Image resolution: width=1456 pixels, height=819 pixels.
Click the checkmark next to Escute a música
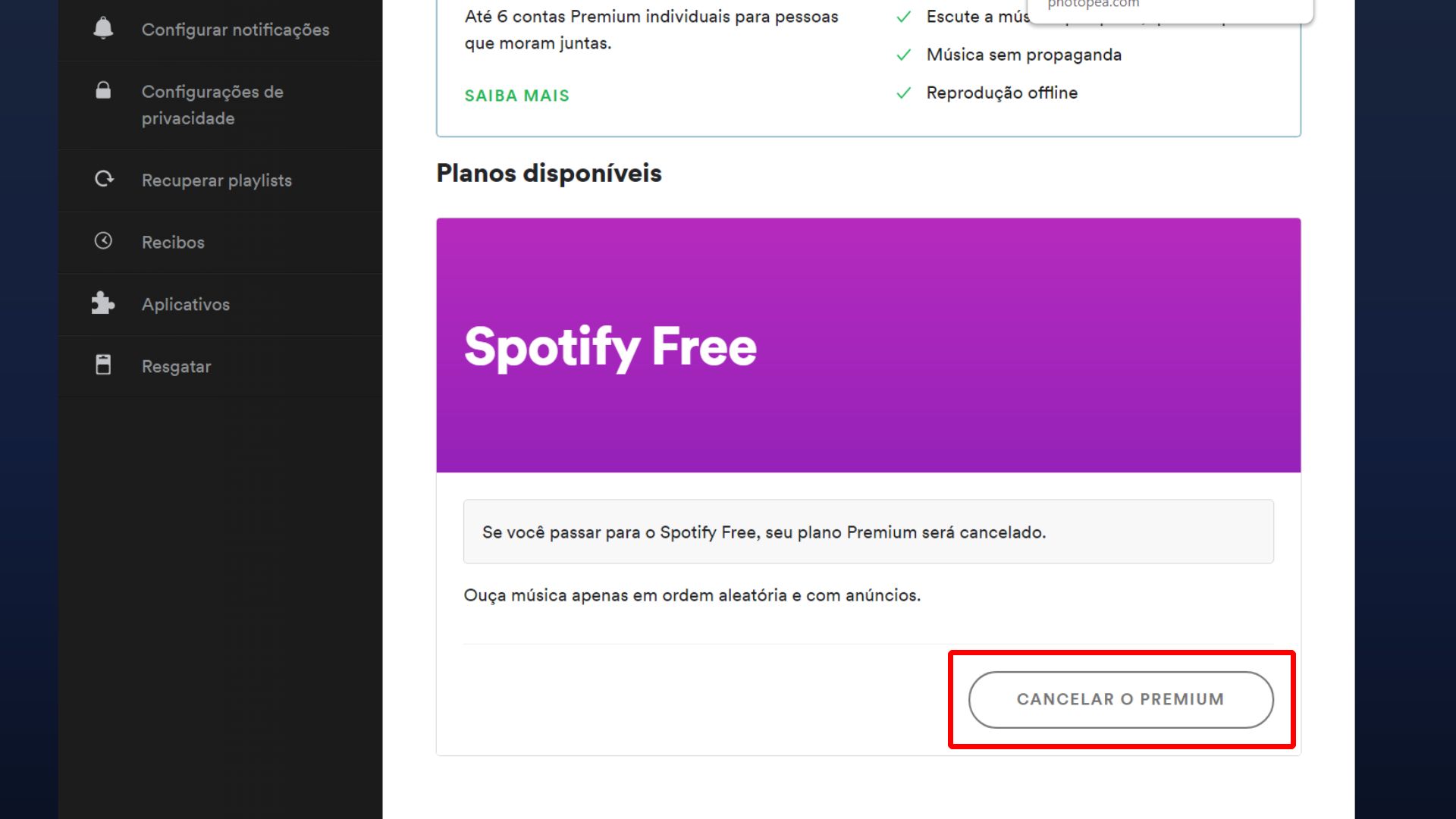(904, 16)
